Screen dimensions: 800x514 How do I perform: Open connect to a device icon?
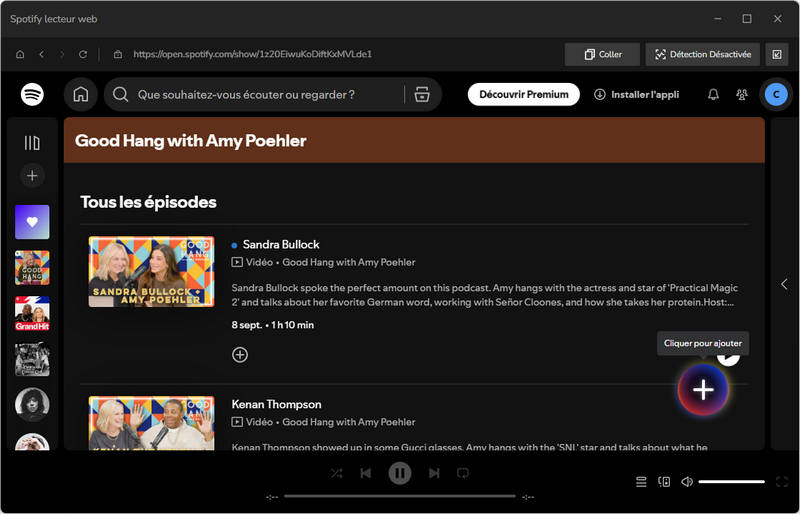tap(664, 482)
